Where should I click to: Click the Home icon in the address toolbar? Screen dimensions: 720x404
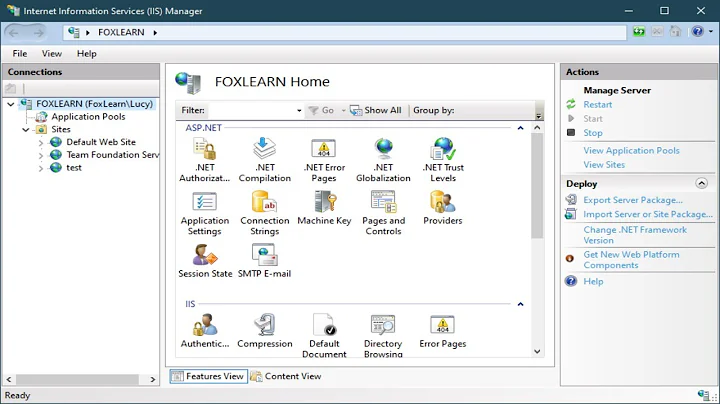675,32
